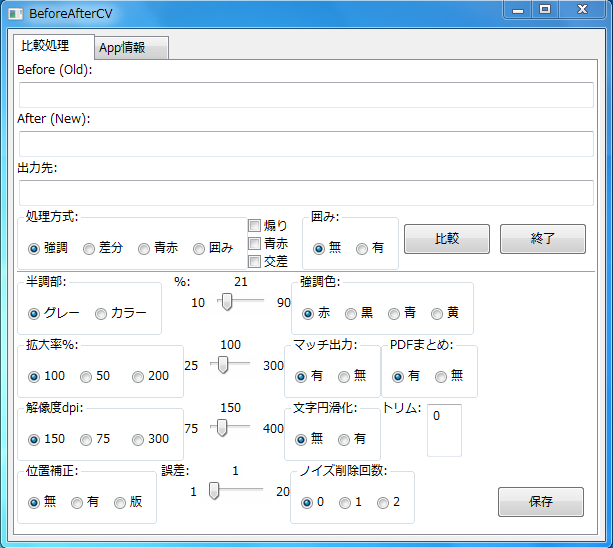Set 位置補正 to 無
The image size is (613, 548).
(x=42, y=502)
